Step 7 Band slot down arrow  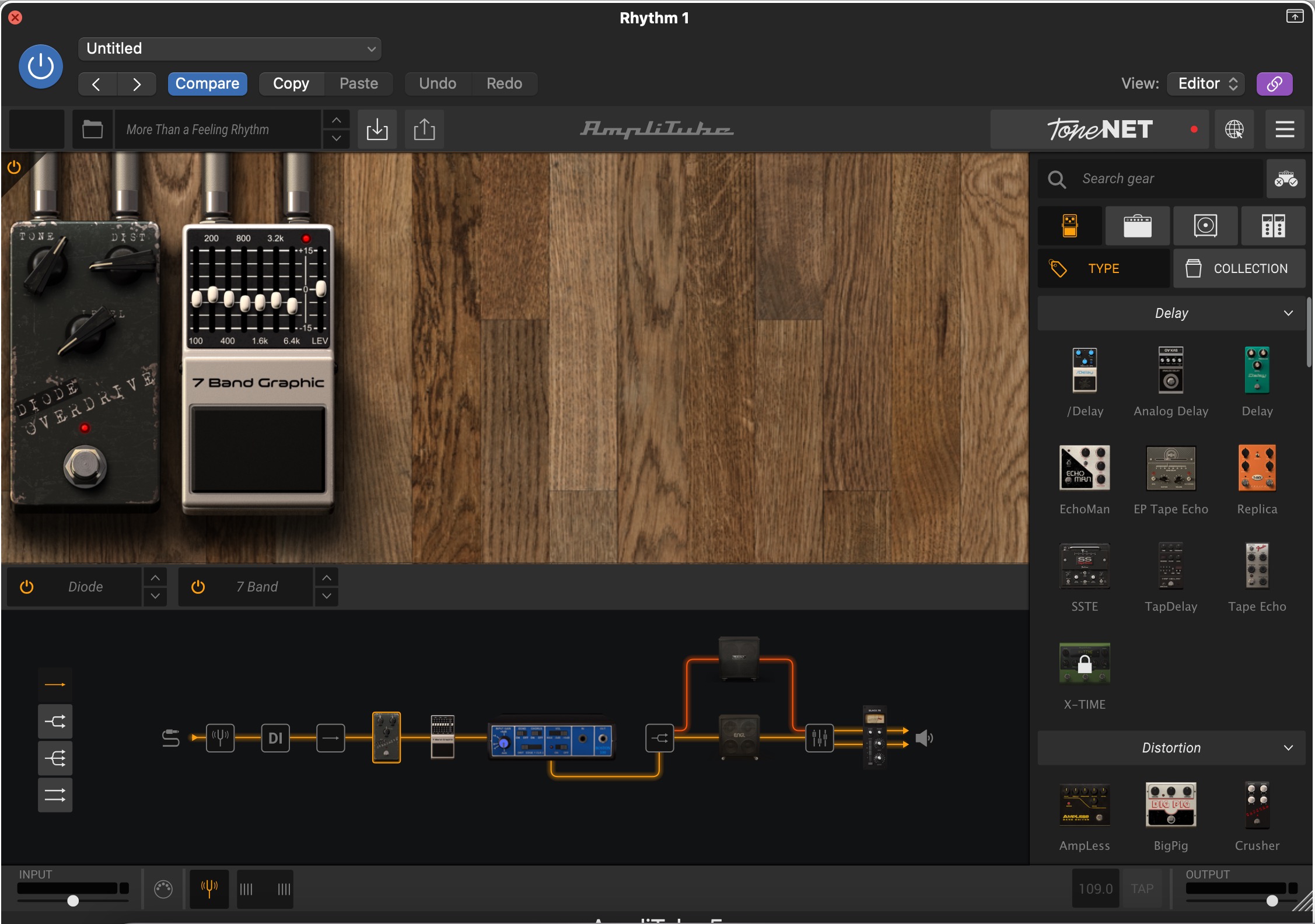[x=327, y=596]
